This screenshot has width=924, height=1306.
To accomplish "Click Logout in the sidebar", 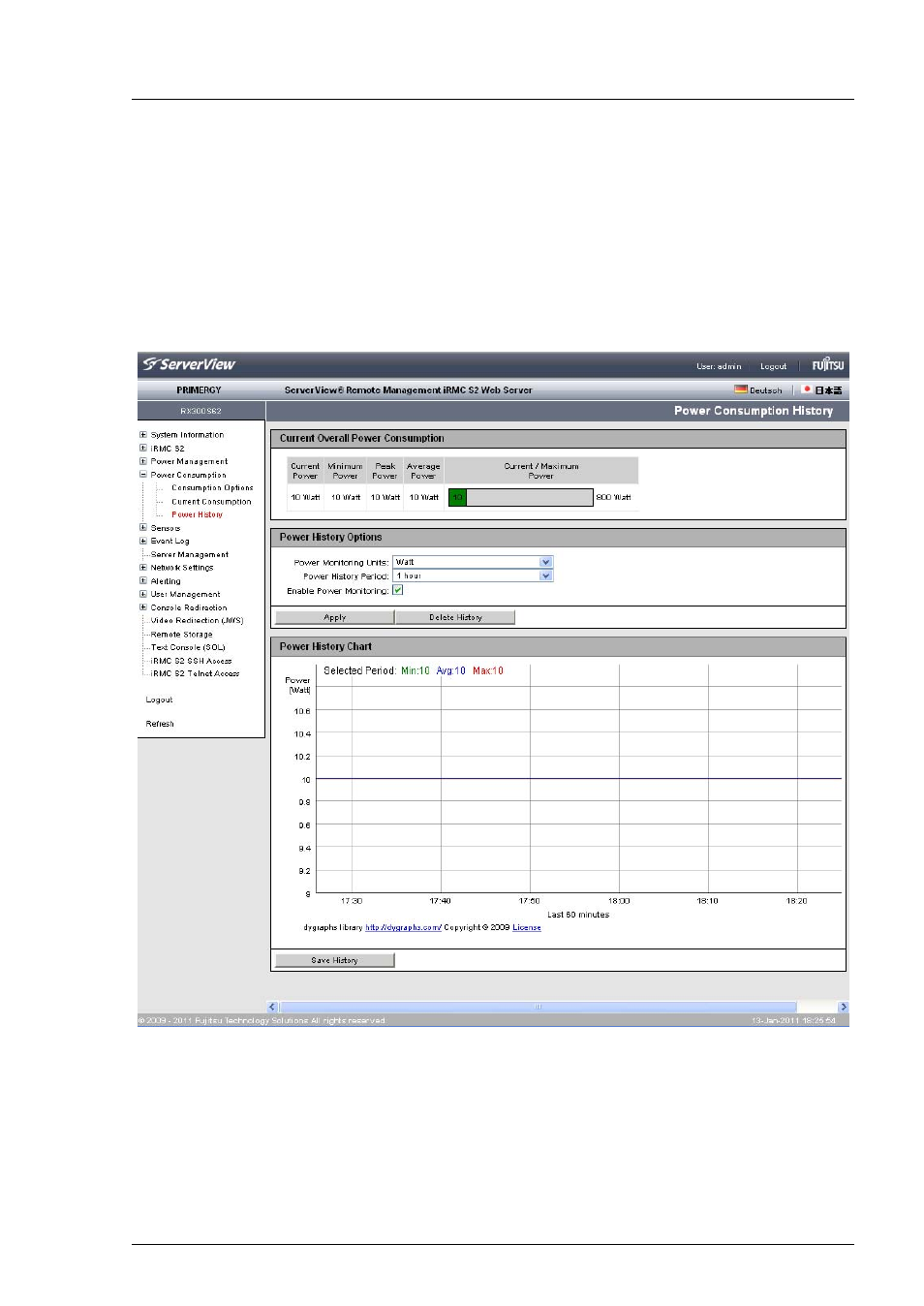I will [x=159, y=700].
